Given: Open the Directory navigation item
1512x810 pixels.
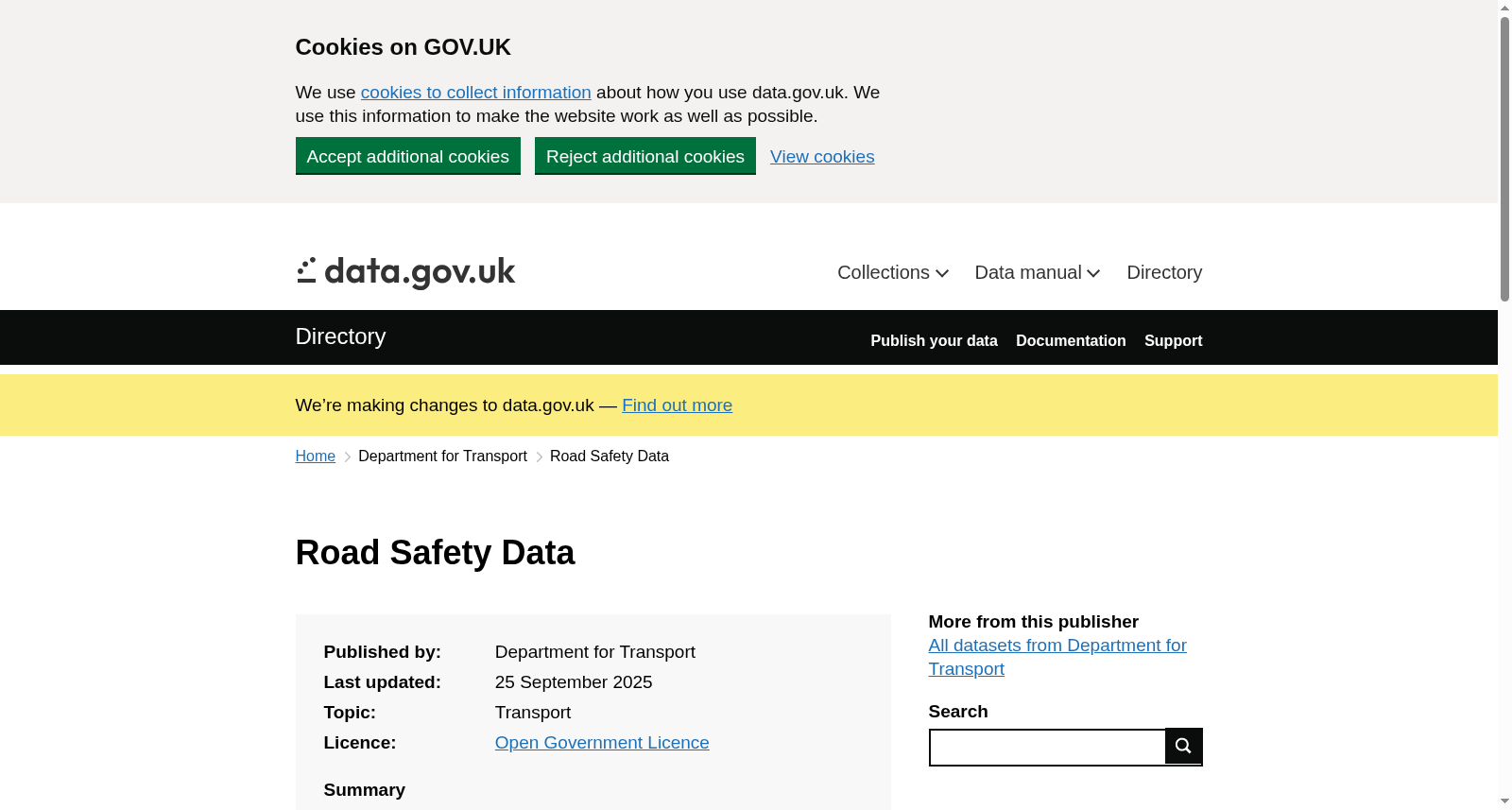Looking at the screenshot, I should [1164, 272].
